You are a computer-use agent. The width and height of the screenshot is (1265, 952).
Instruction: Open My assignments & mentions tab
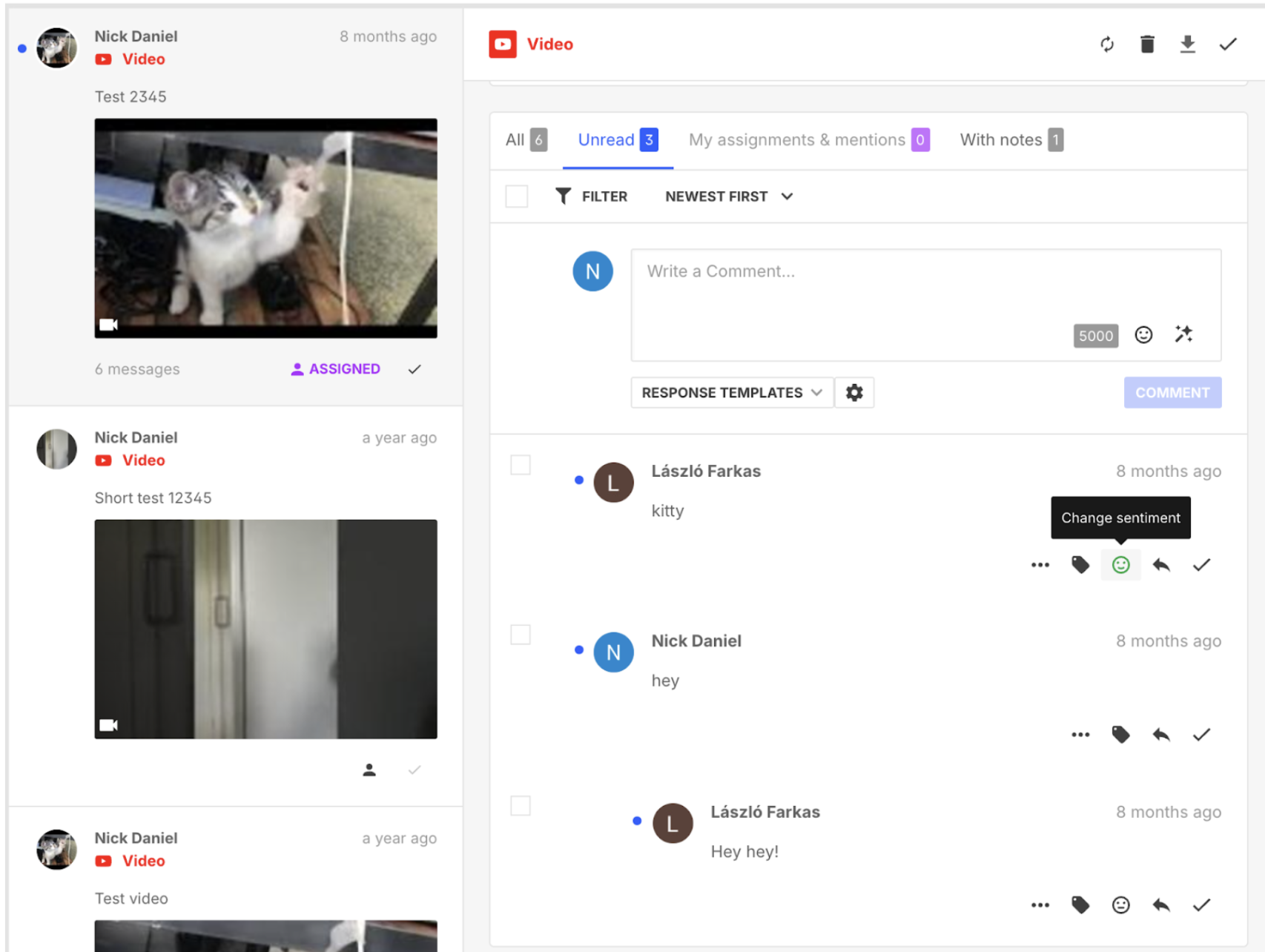coord(809,140)
